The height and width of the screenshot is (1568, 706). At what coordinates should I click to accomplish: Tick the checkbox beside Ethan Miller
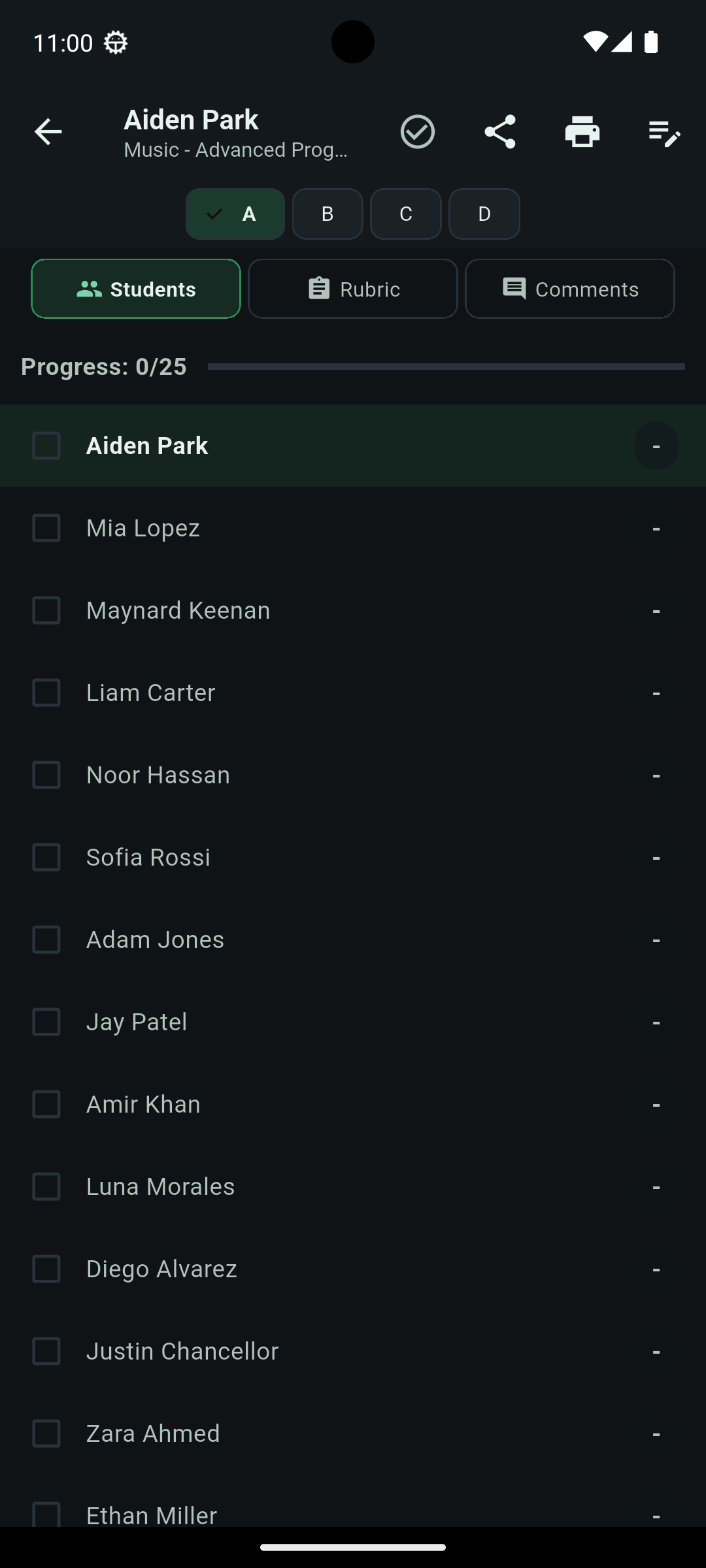(x=46, y=1516)
